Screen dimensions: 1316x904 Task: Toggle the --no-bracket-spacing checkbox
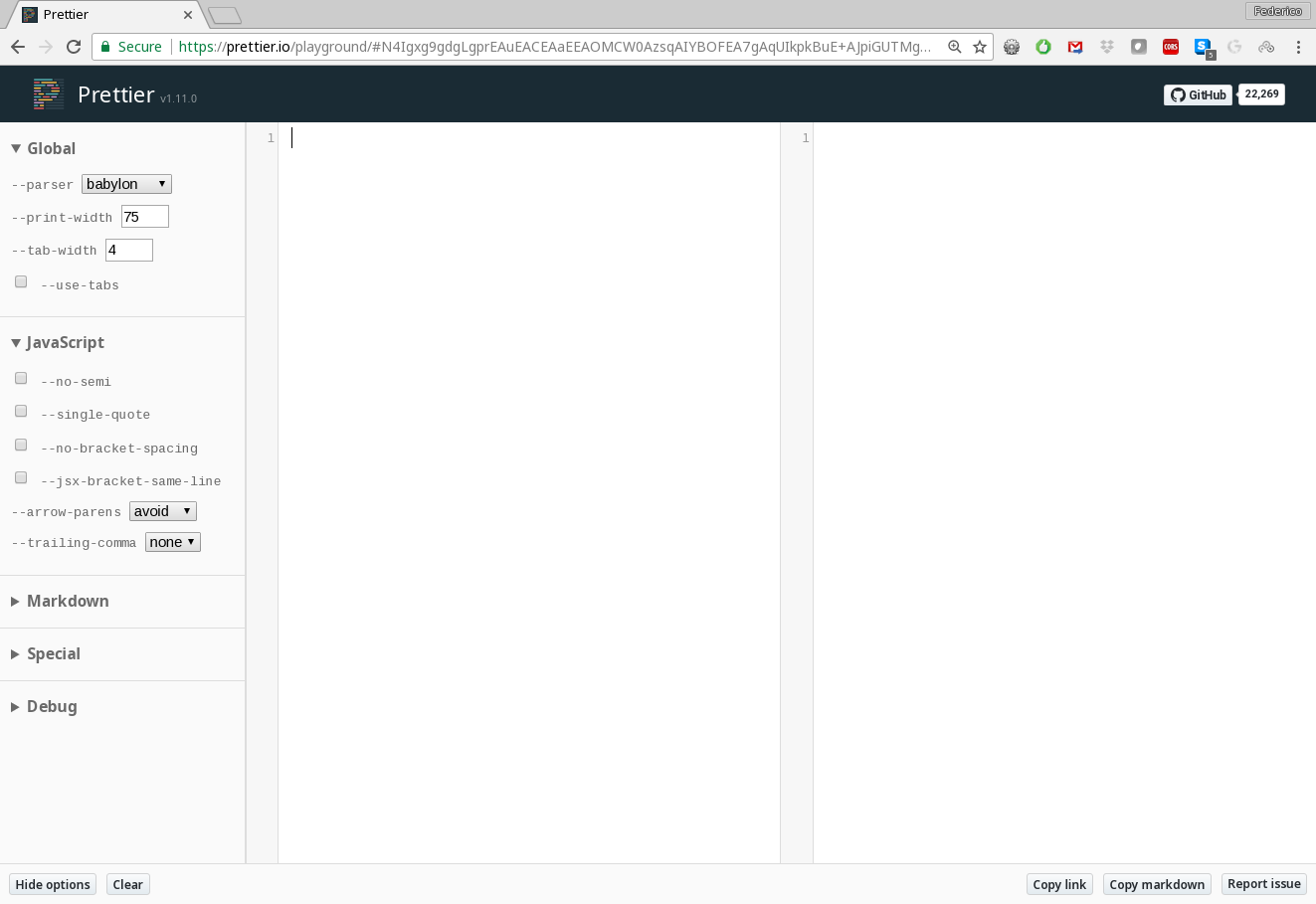[x=21, y=446]
